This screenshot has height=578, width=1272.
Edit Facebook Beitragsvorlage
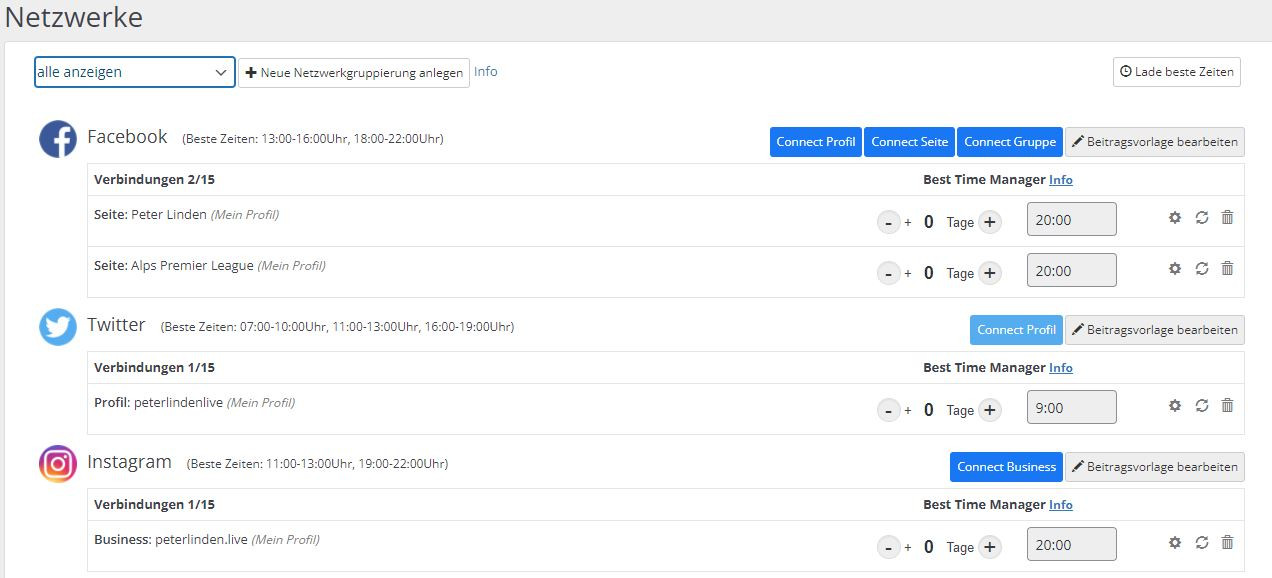[x=1155, y=142]
